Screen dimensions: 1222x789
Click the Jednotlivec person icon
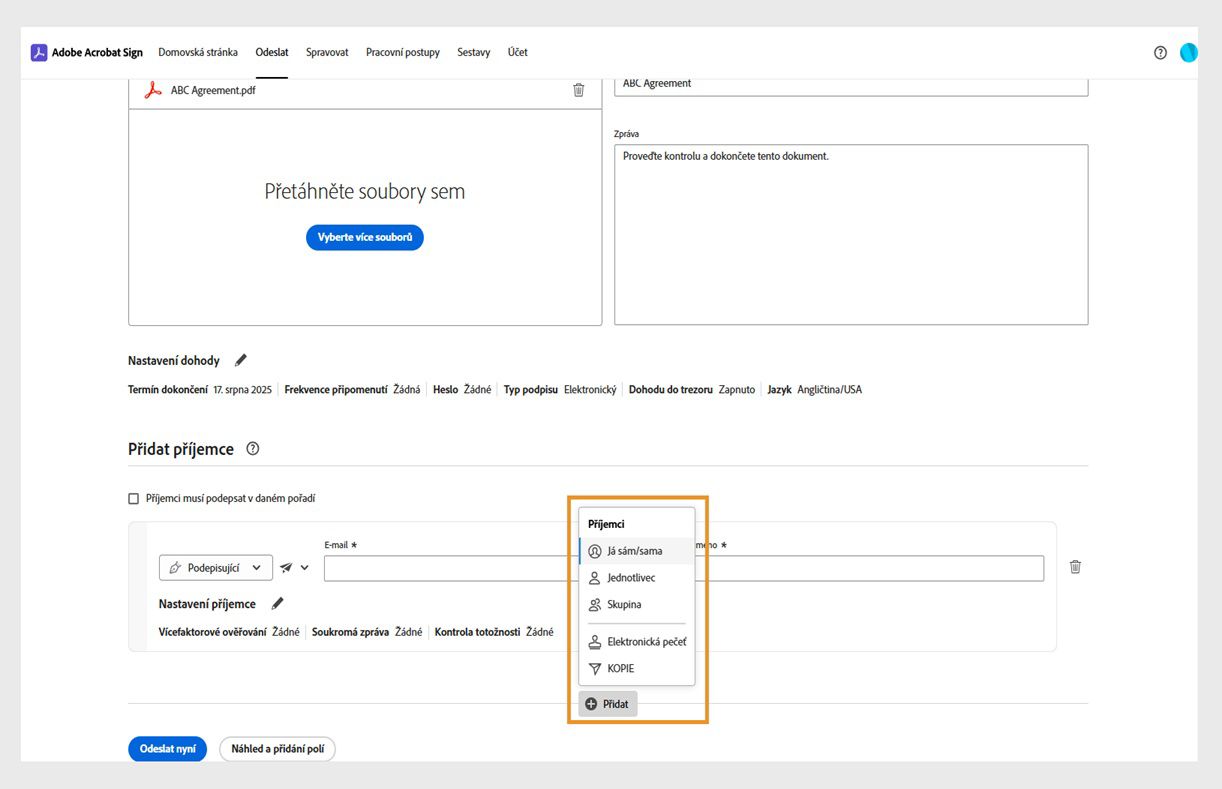(x=595, y=578)
